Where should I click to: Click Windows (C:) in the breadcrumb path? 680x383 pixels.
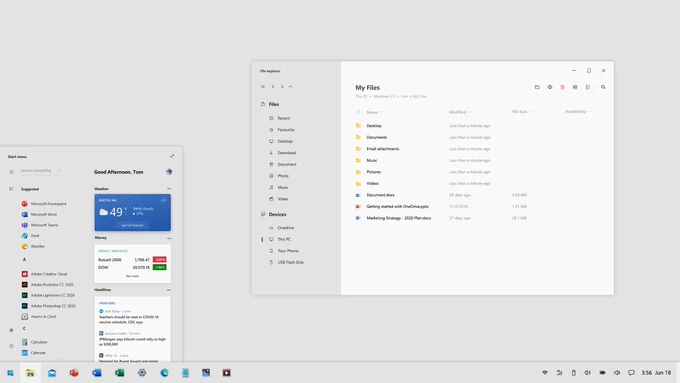pyautogui.click(x=384, y=96)
